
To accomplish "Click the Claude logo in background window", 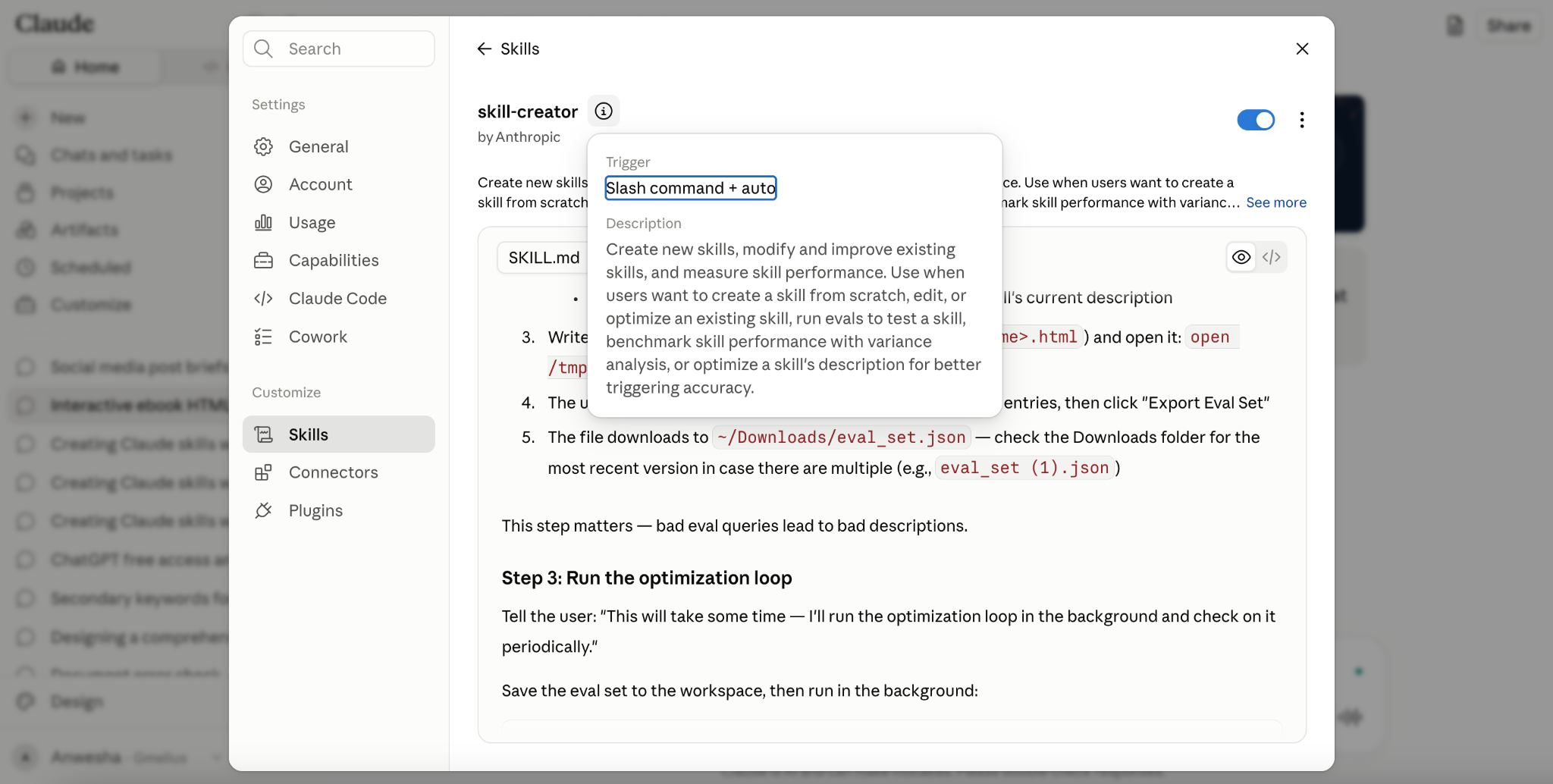I will (55, 24).
